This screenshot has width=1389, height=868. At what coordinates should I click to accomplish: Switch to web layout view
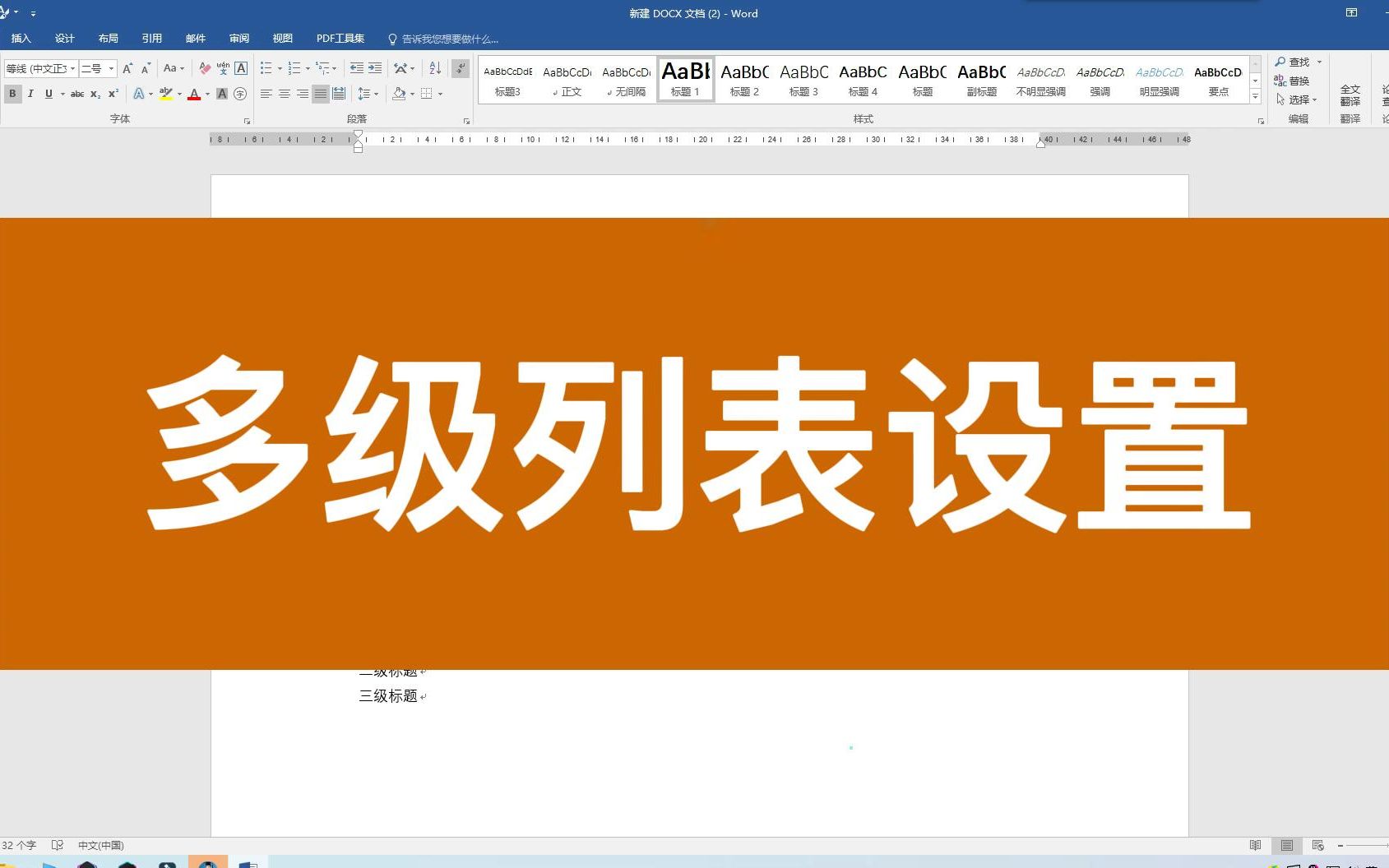click(1318, 845)
